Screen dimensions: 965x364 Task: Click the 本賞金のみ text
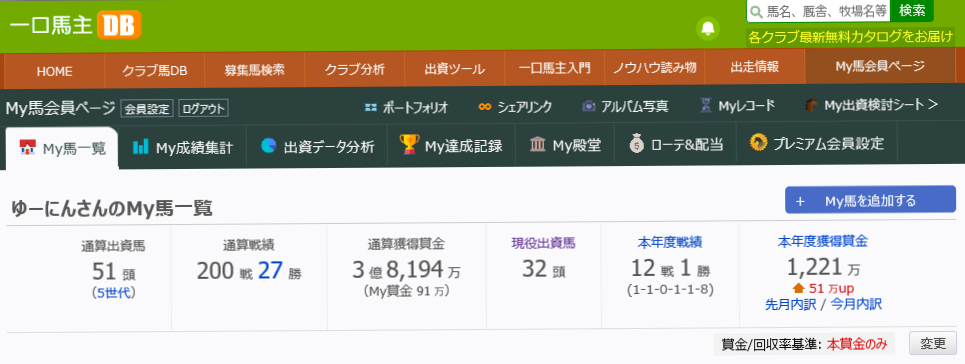coord(857,344)
